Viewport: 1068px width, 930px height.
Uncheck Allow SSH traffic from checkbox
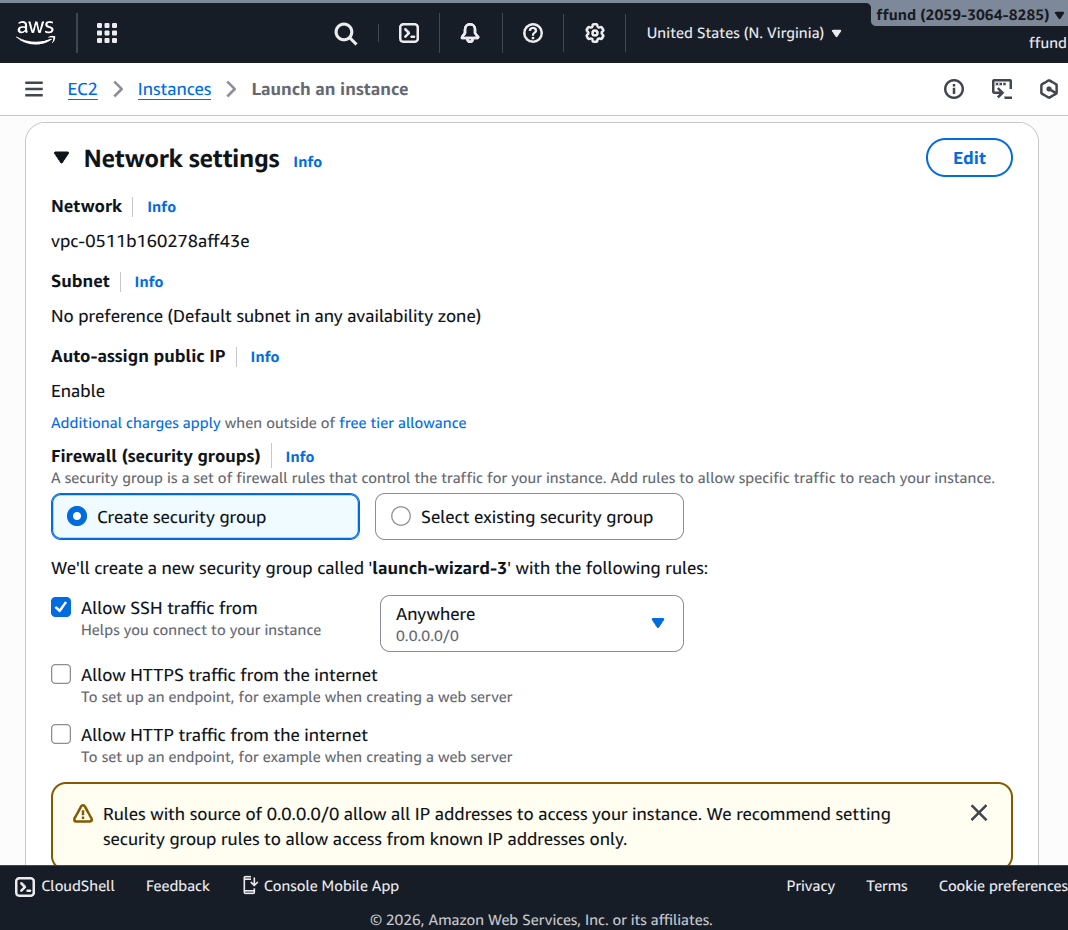(62, 608)
